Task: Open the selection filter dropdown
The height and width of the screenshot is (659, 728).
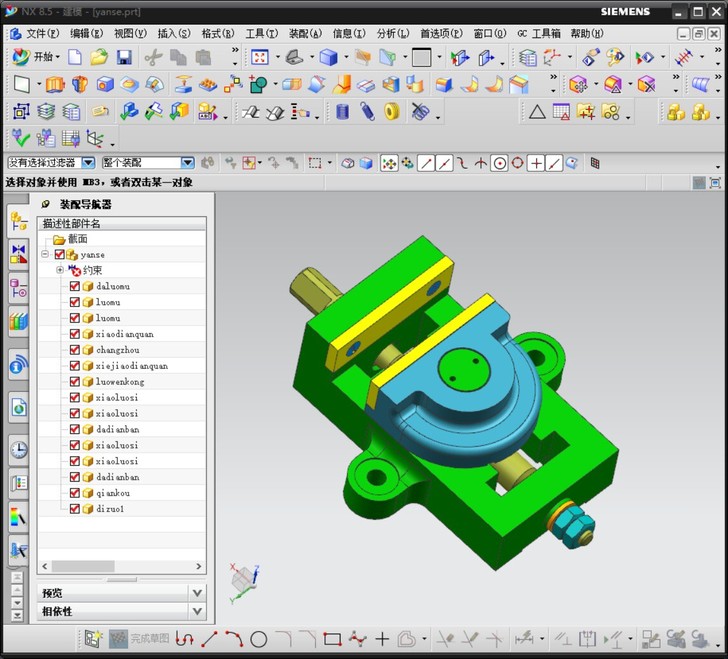Action: click(88, 163)
